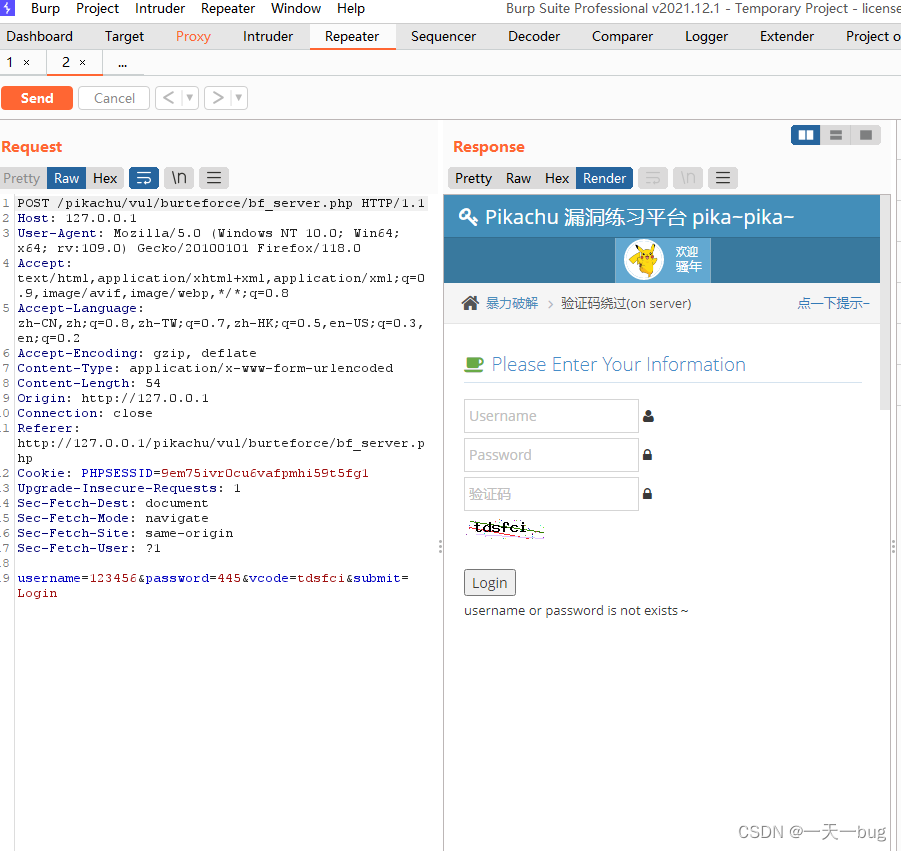Select top-bottom layout icon

(x=836, y=135)
